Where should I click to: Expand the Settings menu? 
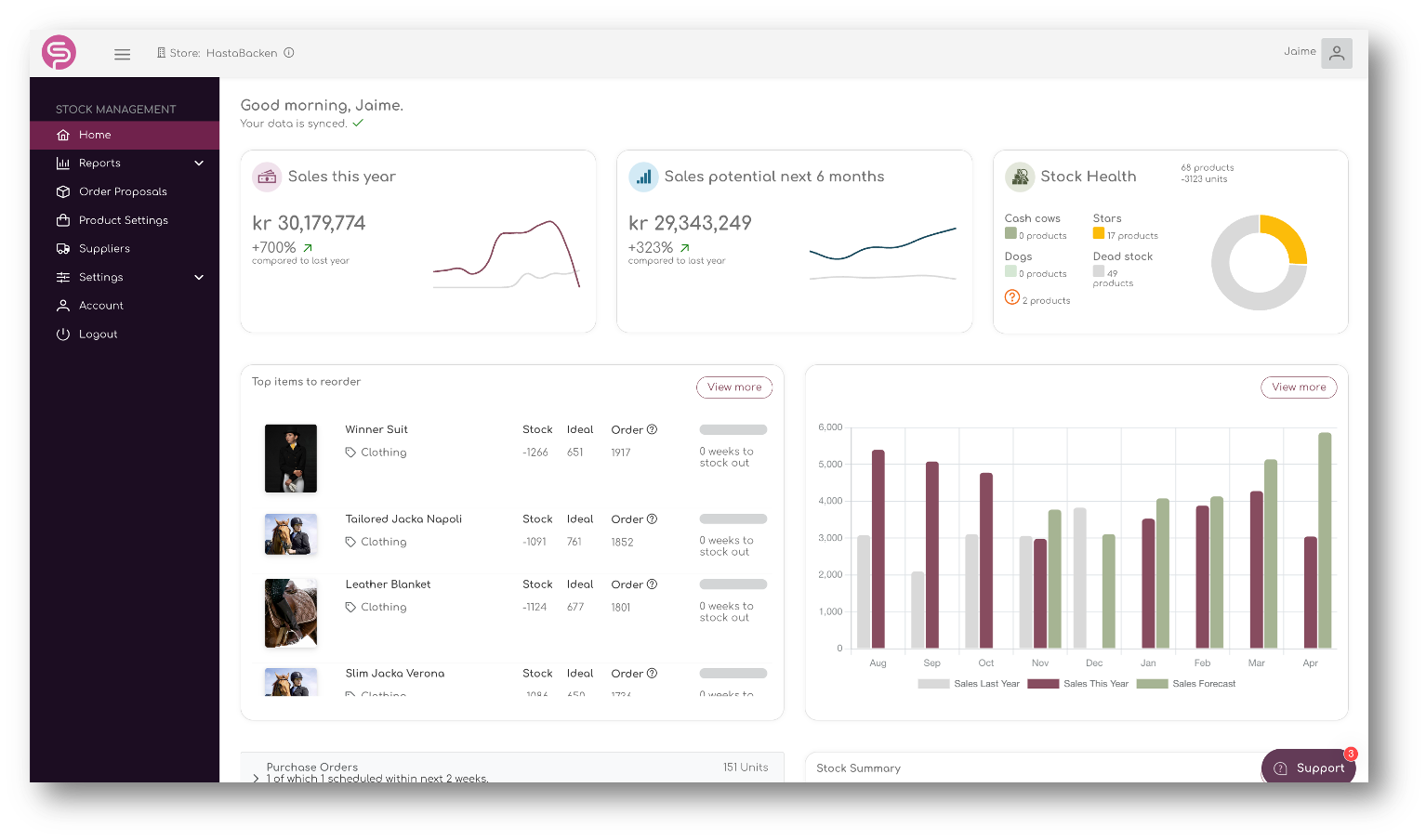199,277
